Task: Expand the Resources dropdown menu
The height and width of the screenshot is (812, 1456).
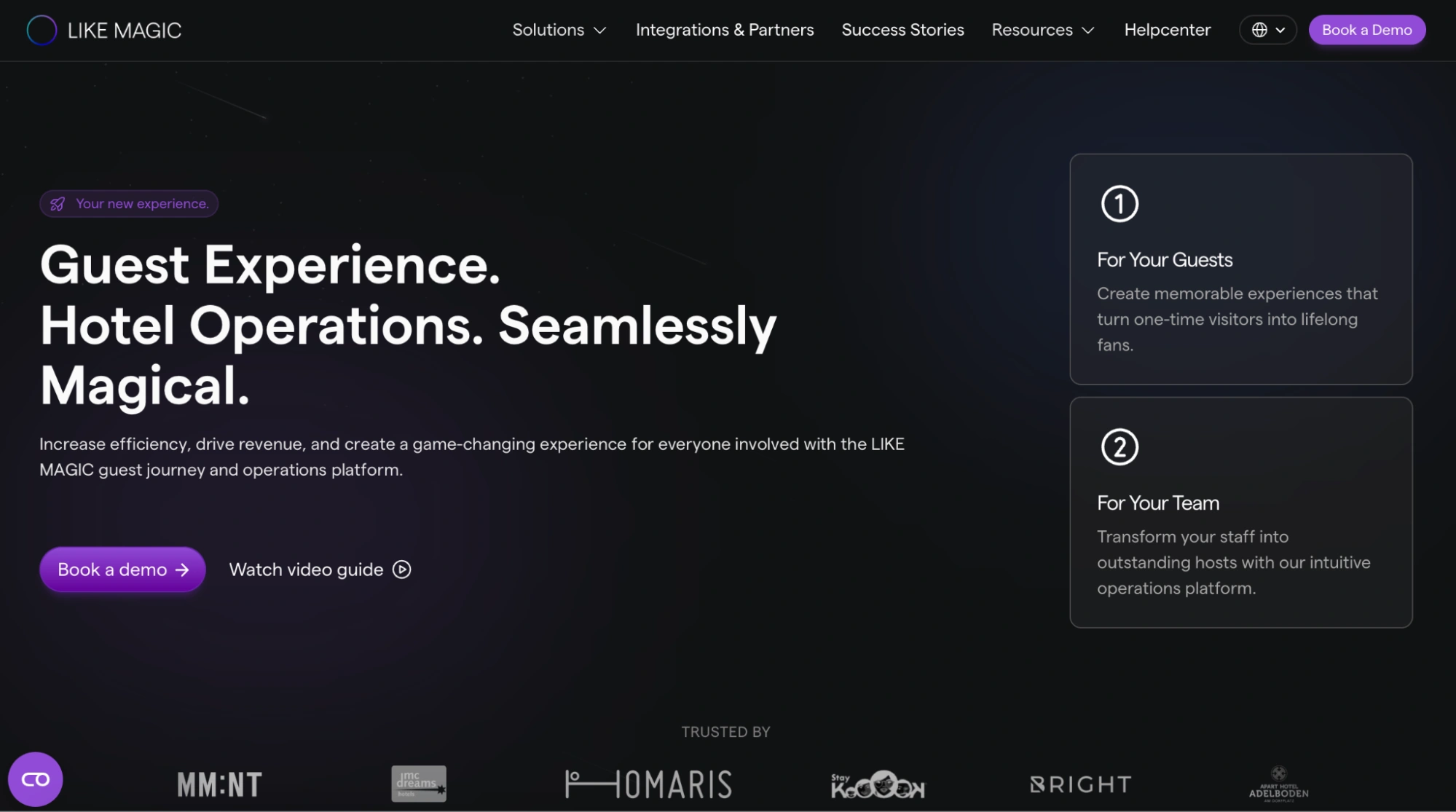Action: [1042, 30]
